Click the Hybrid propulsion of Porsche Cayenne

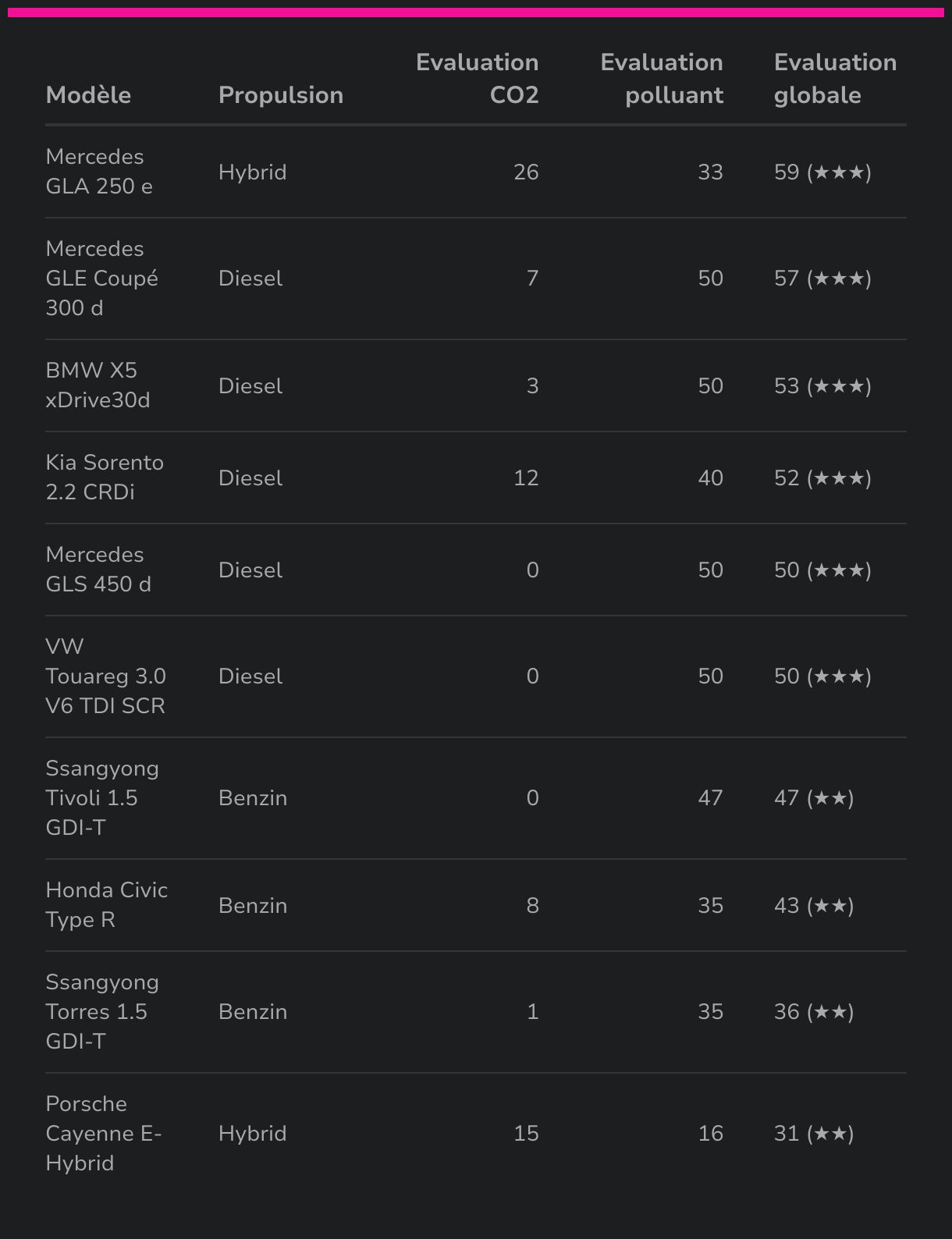pos(253,1134)
